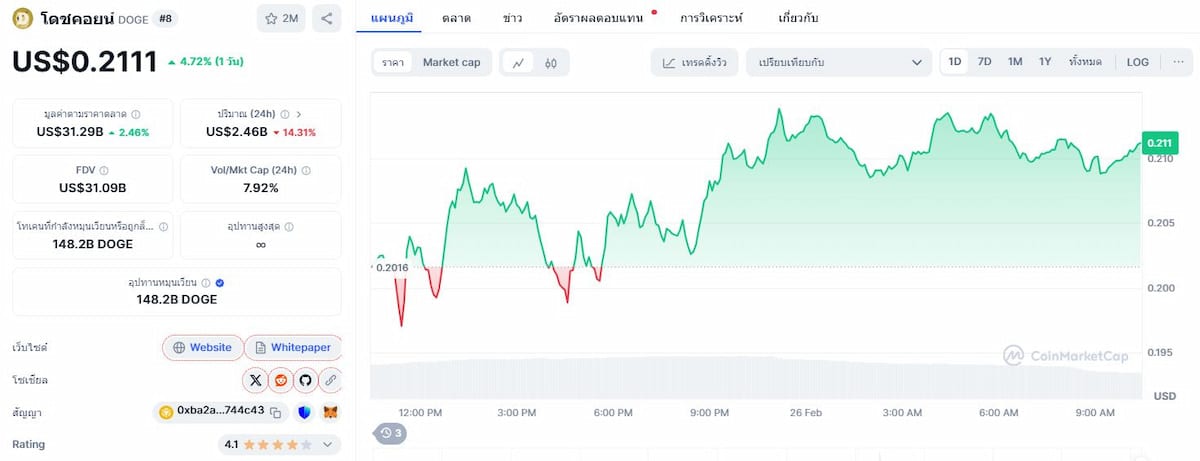1200x461 pixels.
Task: Copy the 0xba2a contract address
Action: point(275,411)
